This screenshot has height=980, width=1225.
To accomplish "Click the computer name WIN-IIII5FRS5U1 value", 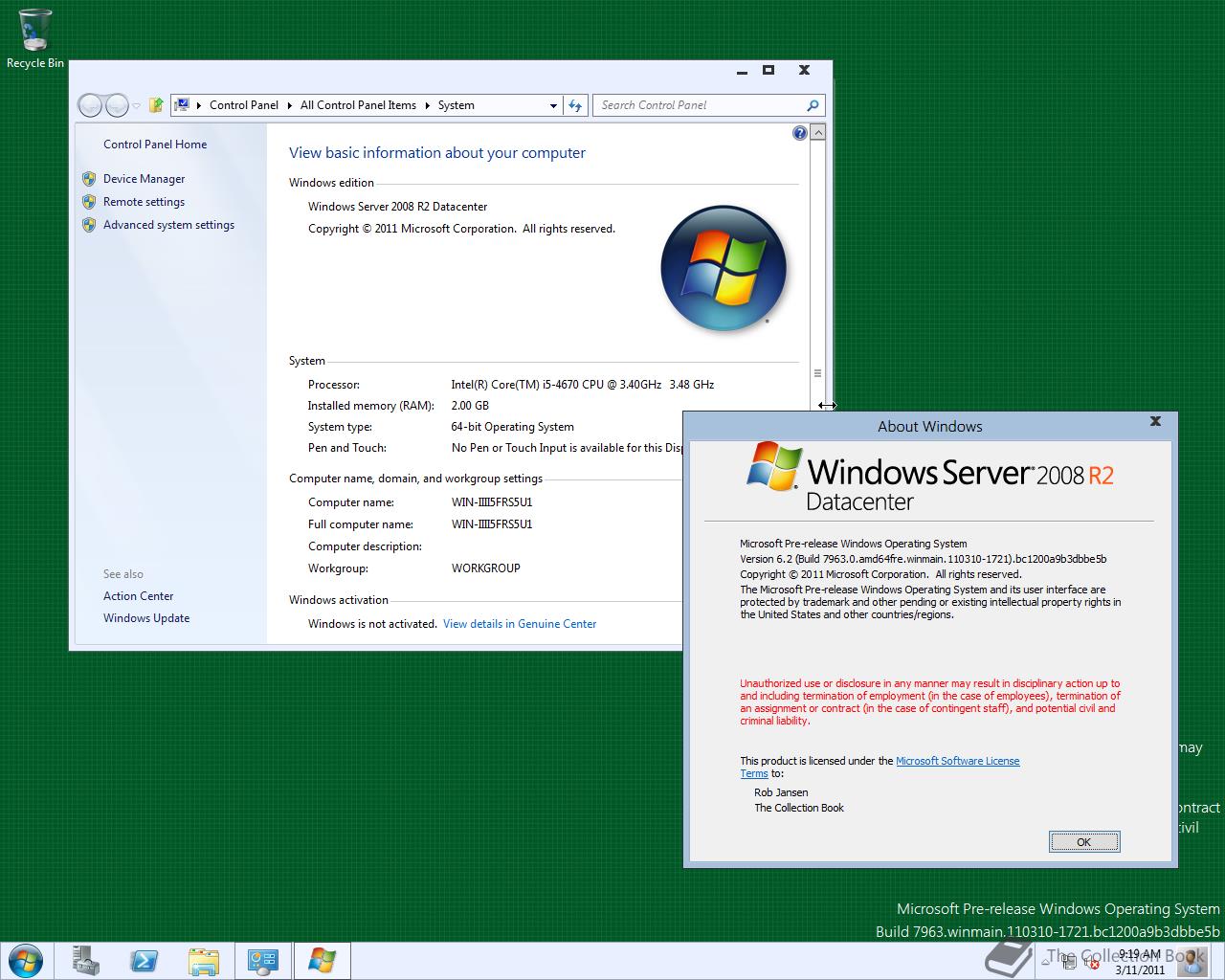I will [492, 502].
